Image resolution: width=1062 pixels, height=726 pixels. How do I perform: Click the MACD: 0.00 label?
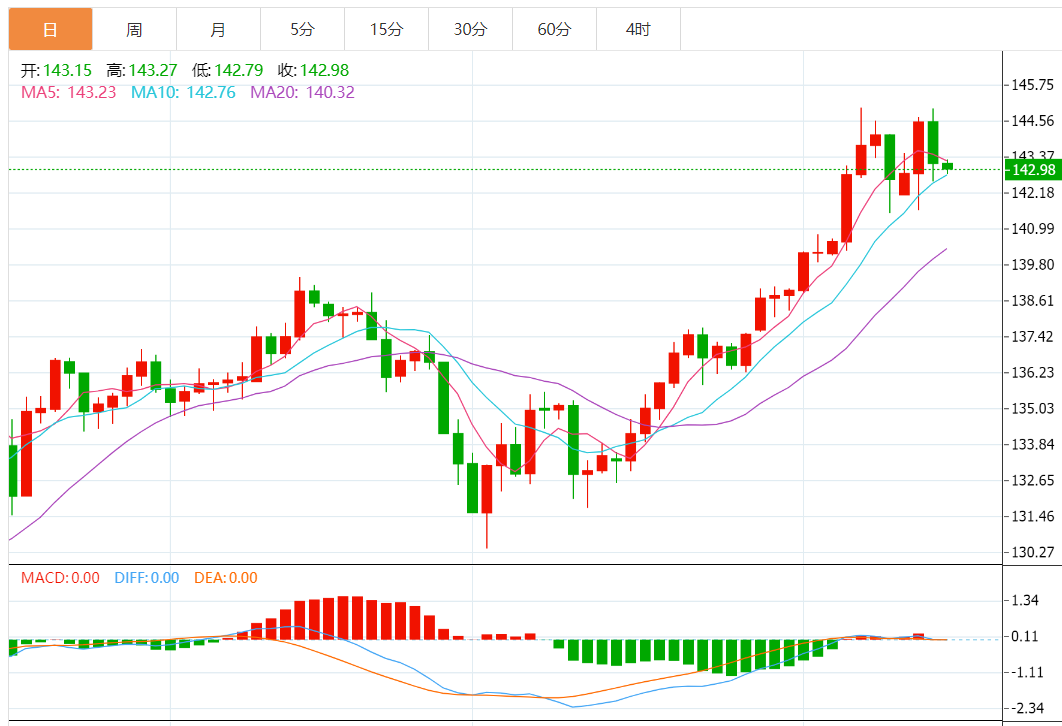[60, 578]
